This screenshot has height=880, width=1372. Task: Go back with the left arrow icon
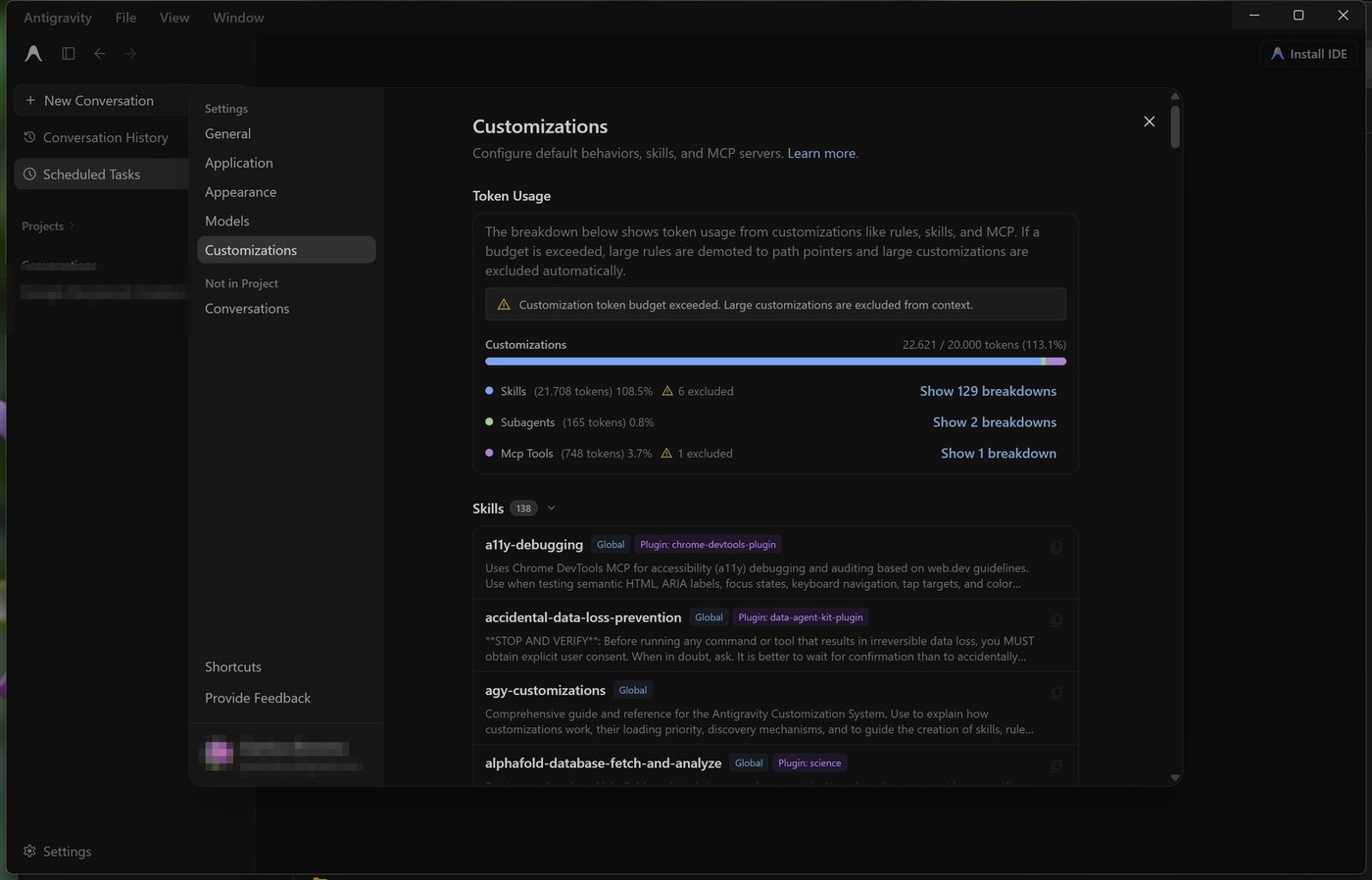100,54
